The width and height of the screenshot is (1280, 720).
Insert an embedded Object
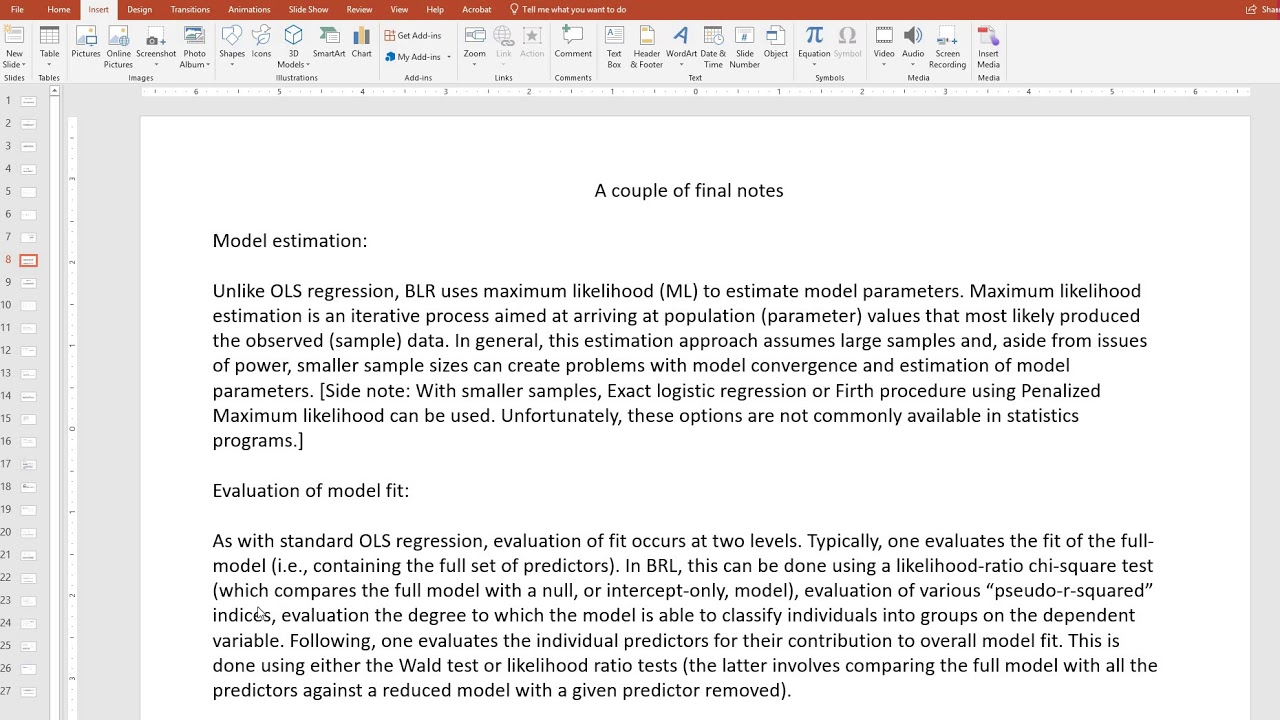coord(776,42)
